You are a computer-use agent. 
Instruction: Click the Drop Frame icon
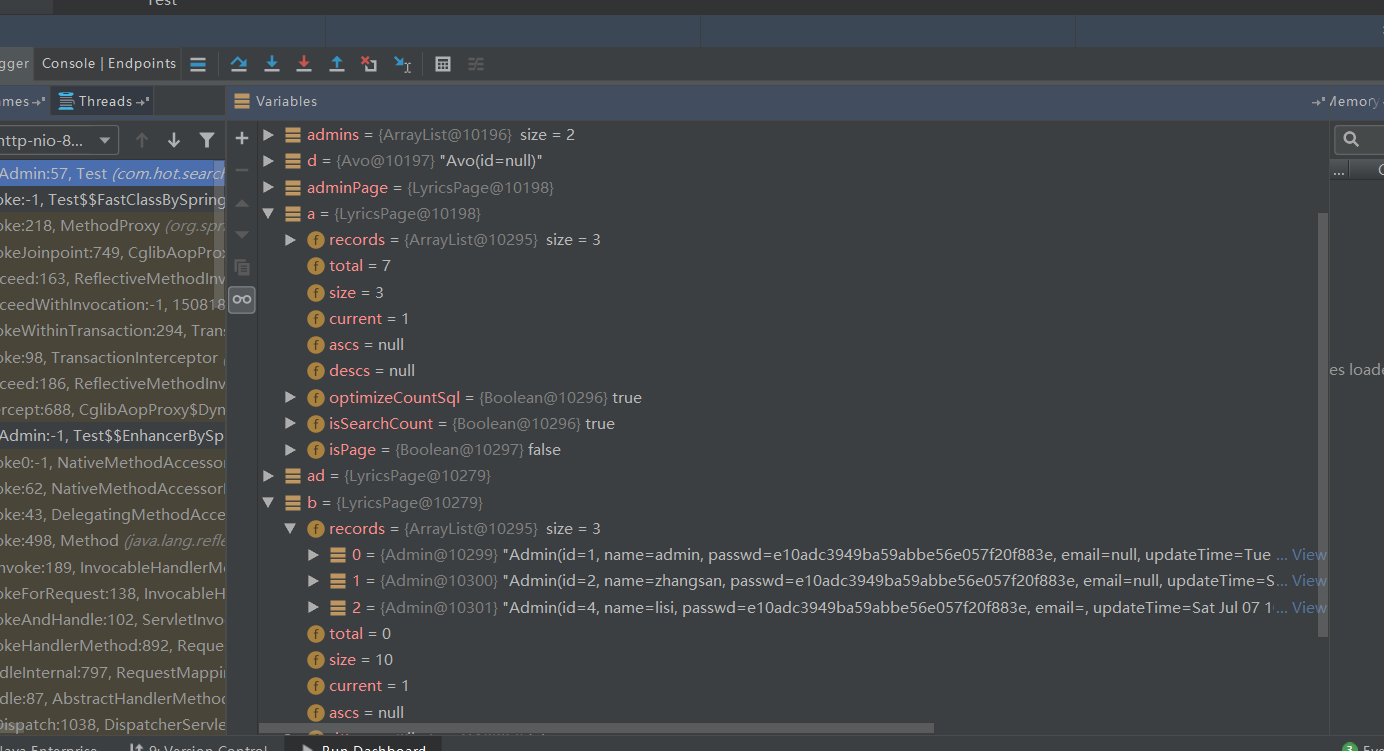[x=369, y=64]
